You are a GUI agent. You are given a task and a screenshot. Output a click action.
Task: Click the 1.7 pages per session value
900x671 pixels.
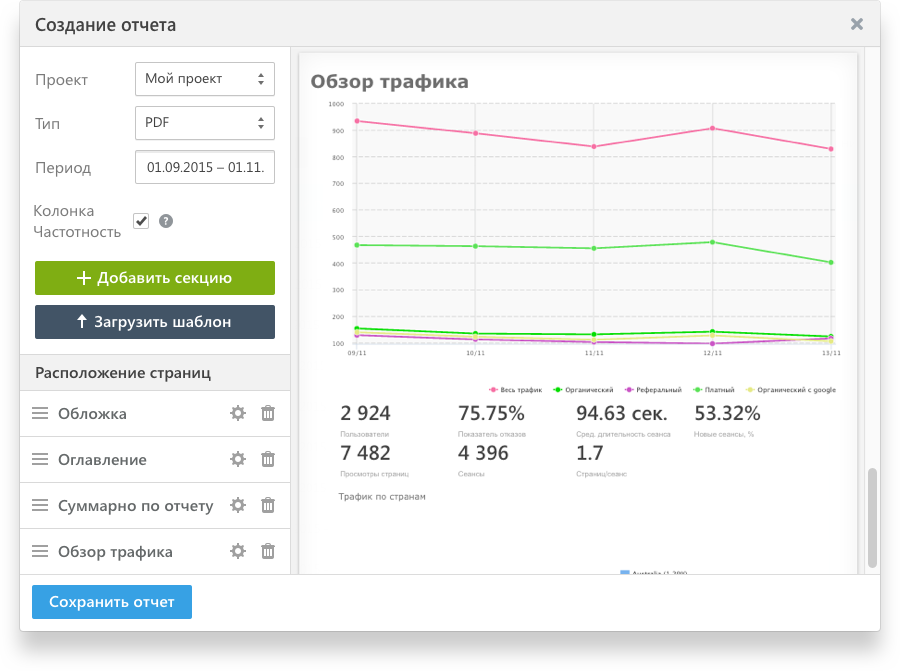click(589, 453)
